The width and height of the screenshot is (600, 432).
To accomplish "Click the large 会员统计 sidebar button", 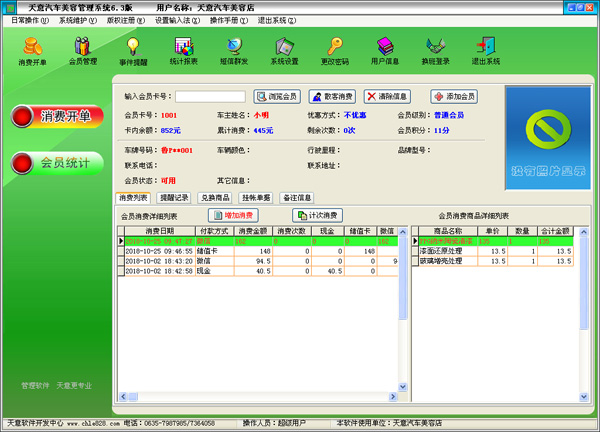I will [56, 162].
